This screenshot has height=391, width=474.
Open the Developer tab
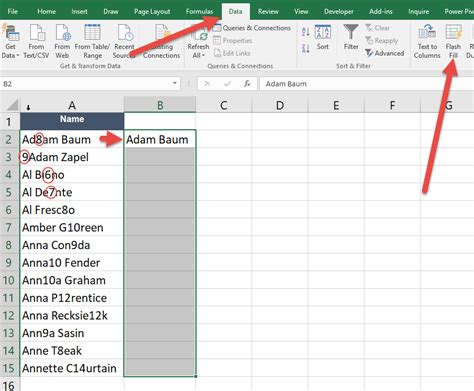(x=339, y=11)
